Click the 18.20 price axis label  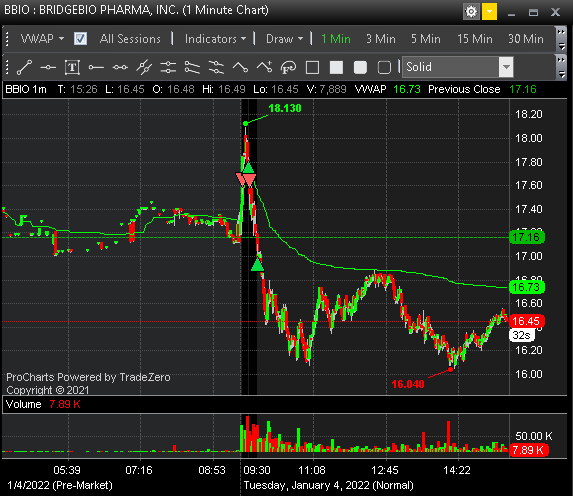click(x=529, y=114)
